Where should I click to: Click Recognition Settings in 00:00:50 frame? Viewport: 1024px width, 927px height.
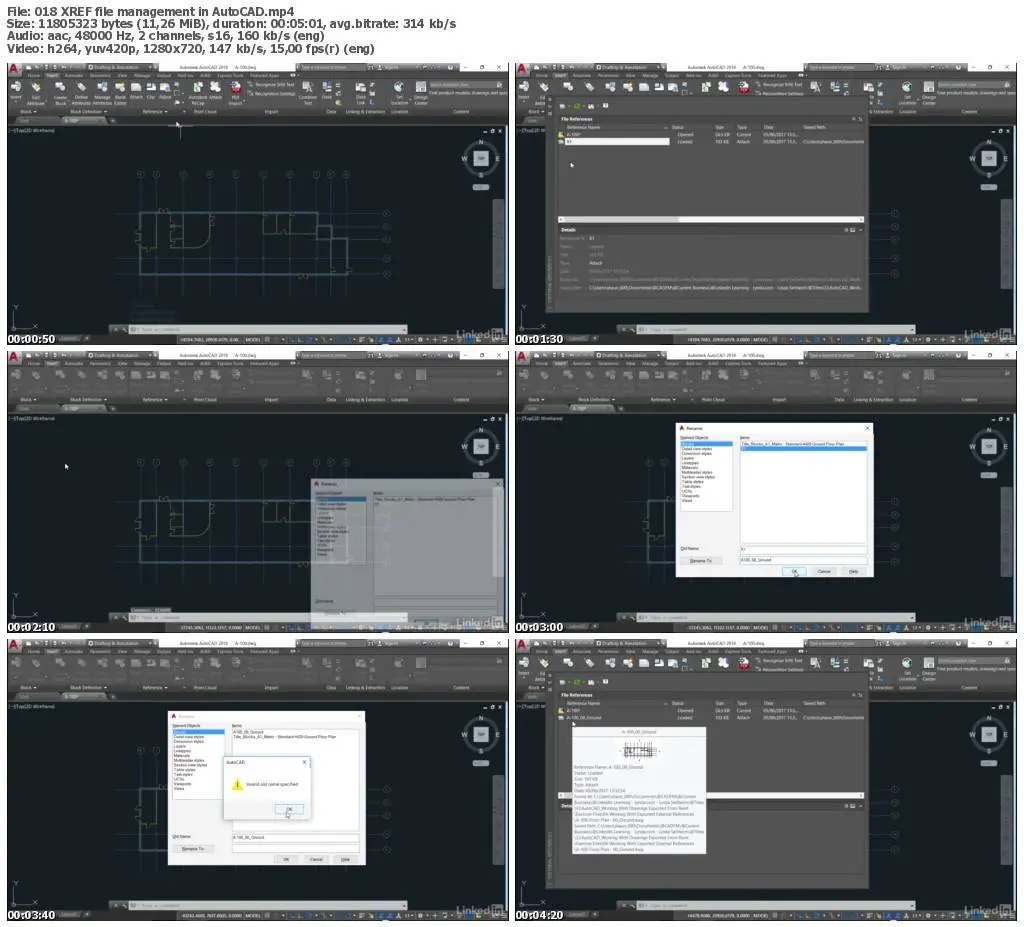point(274,93)
